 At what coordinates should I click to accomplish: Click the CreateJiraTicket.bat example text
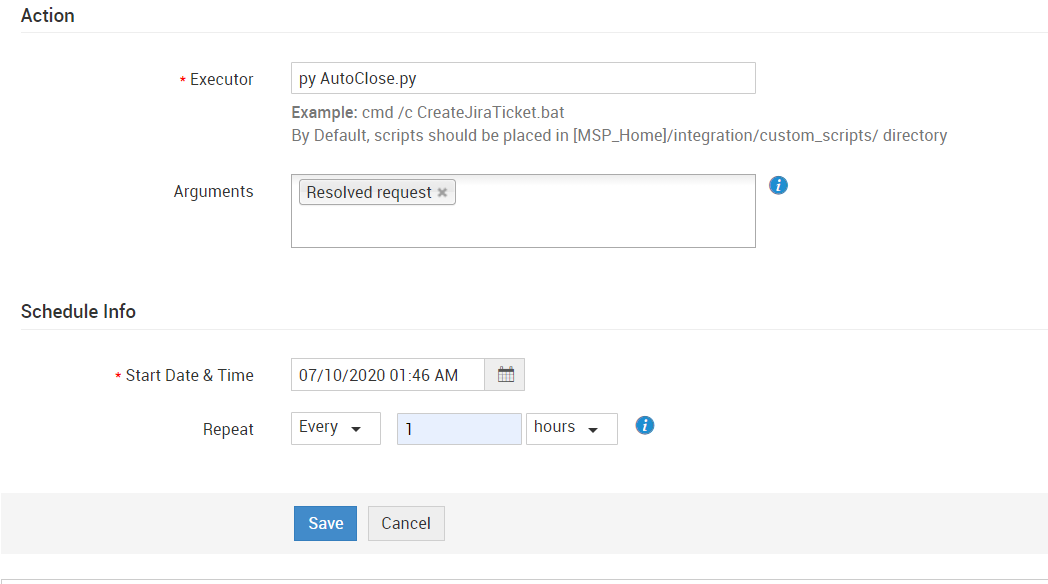coord(470,112)
